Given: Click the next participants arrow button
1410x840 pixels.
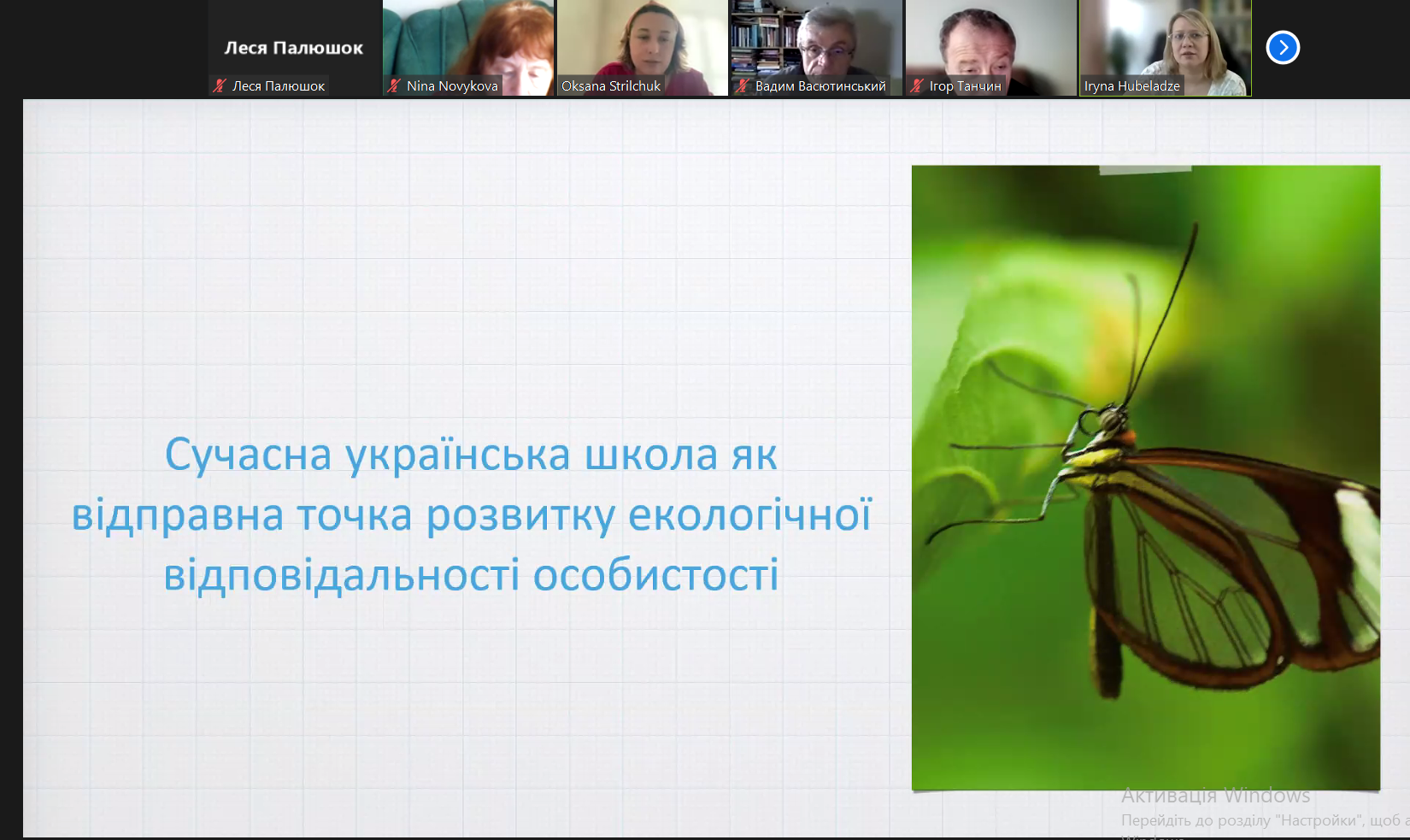Looking at the screenshot, I should (x=1283, y=48).
